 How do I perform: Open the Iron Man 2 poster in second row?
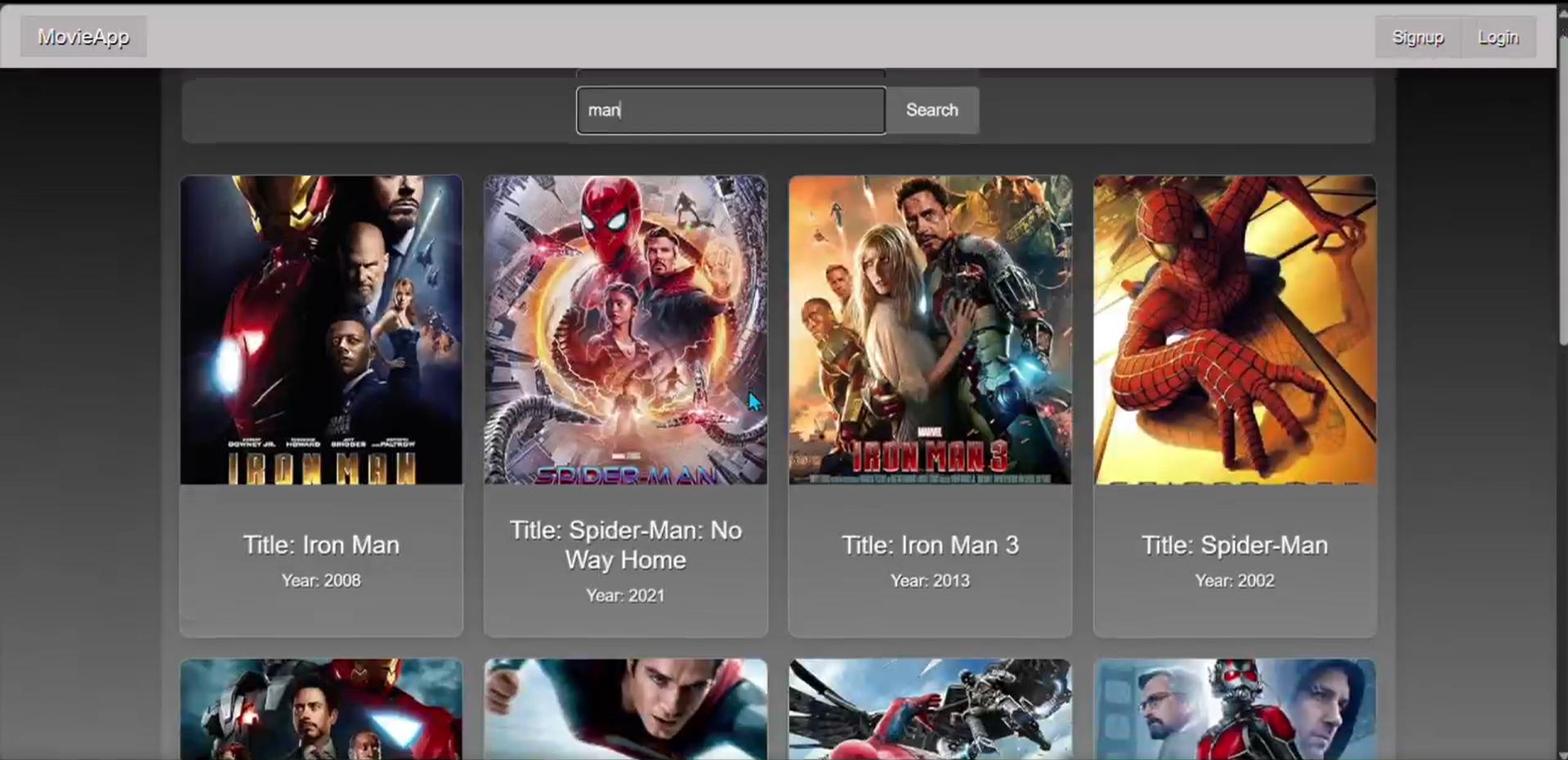(x=321, y=709)
